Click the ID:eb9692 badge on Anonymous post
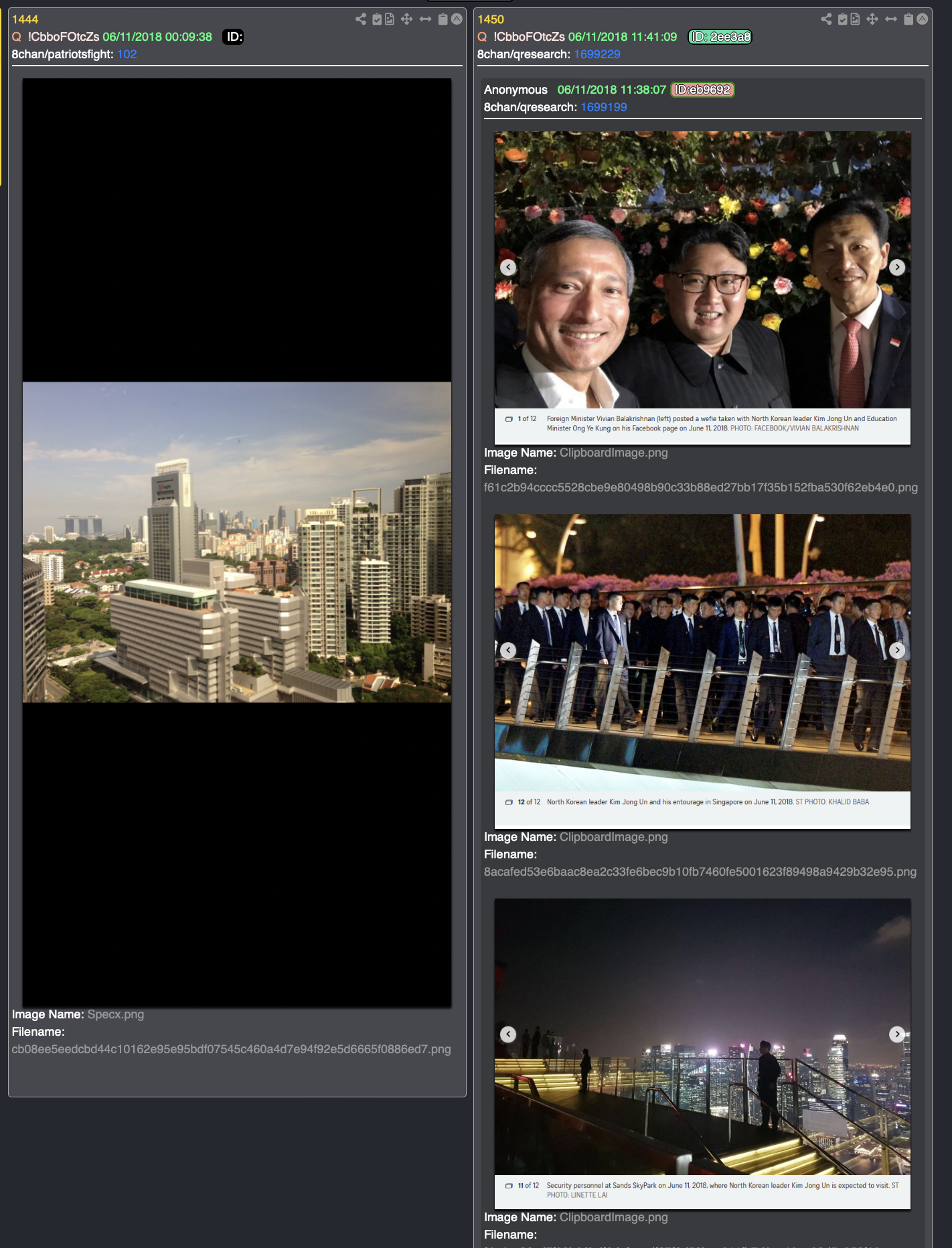This screenshot has height=1248, width=952. [702, 90]
